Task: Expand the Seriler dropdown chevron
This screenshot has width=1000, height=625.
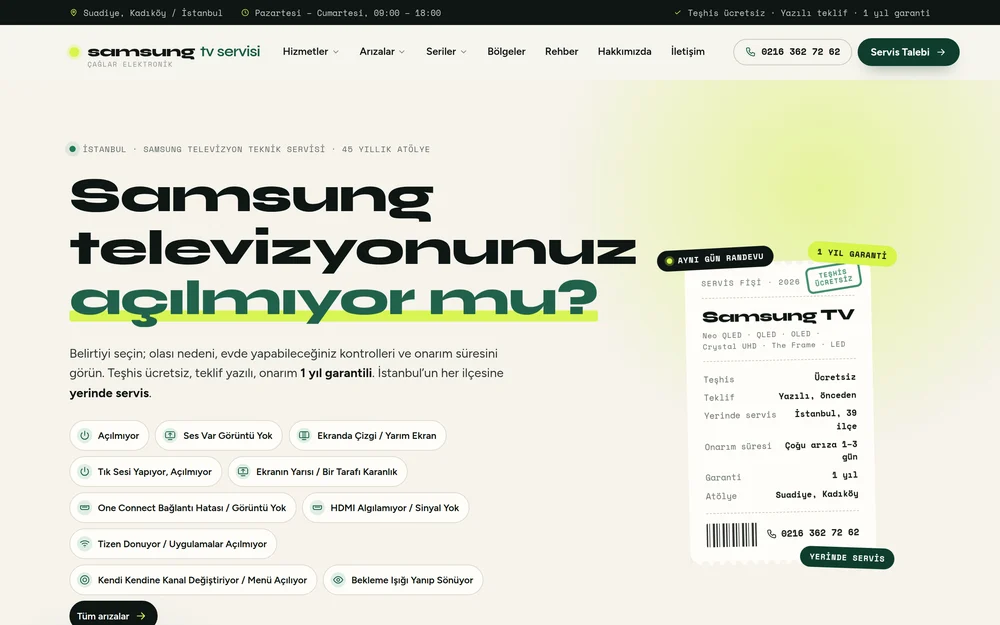Action: tap(464, 52)
